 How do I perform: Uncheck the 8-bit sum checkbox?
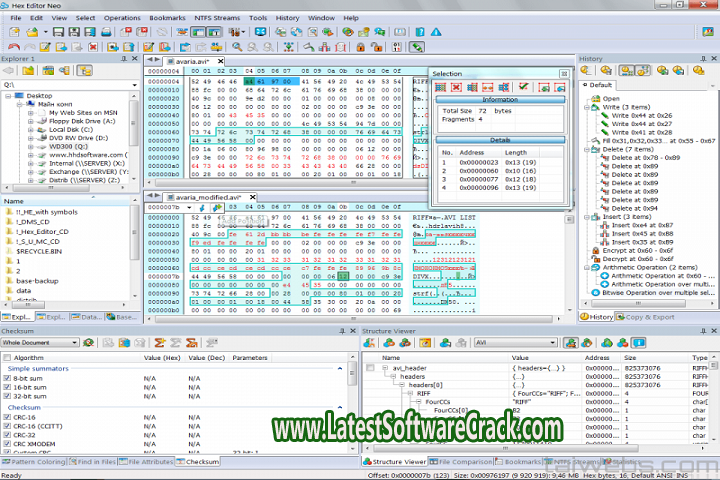pyautogui.click(x=7, y=380)
